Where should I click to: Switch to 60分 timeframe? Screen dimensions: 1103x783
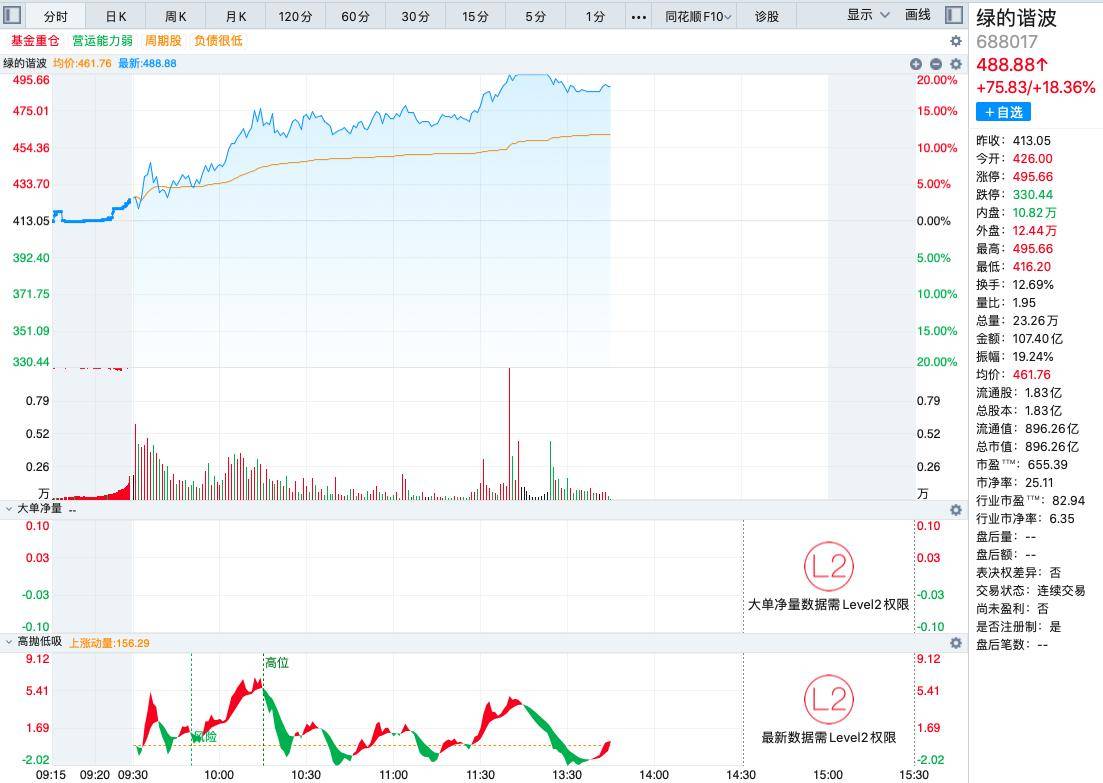(x=355, y=16)
